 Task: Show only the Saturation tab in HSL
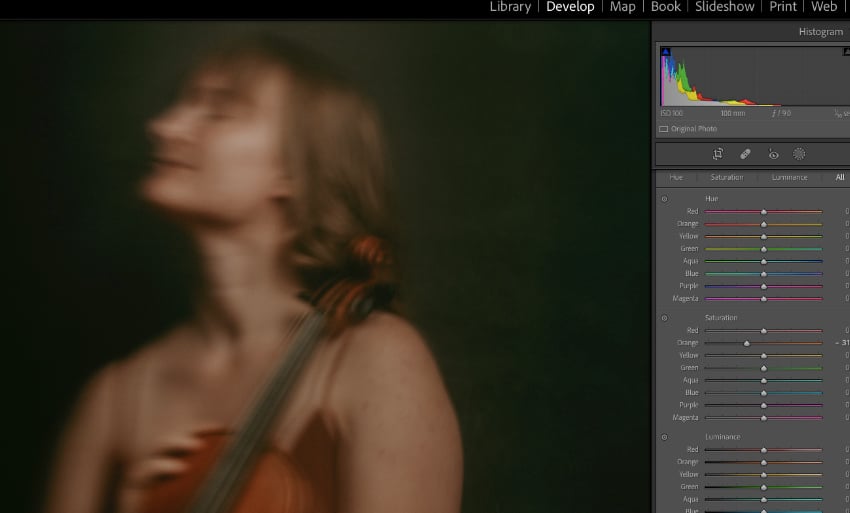(x=727, y=177)
